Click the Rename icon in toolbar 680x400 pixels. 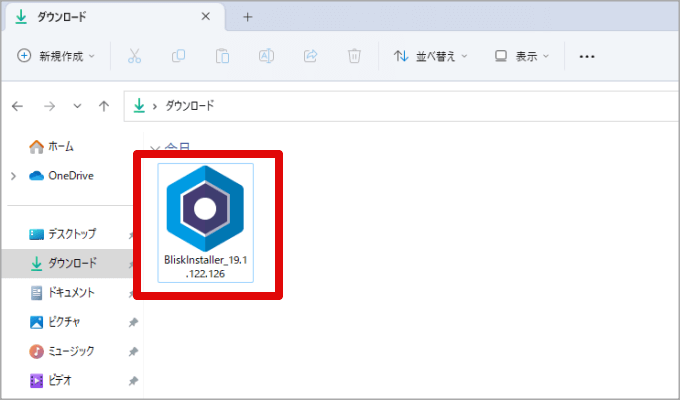(266, 56)
